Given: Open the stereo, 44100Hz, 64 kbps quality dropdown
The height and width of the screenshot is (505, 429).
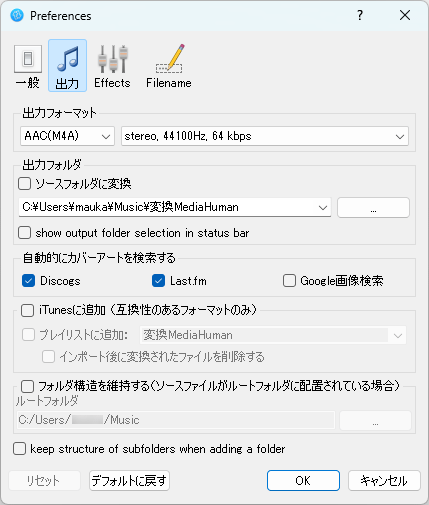Looking at the screenshot, I should pos(265,136).
